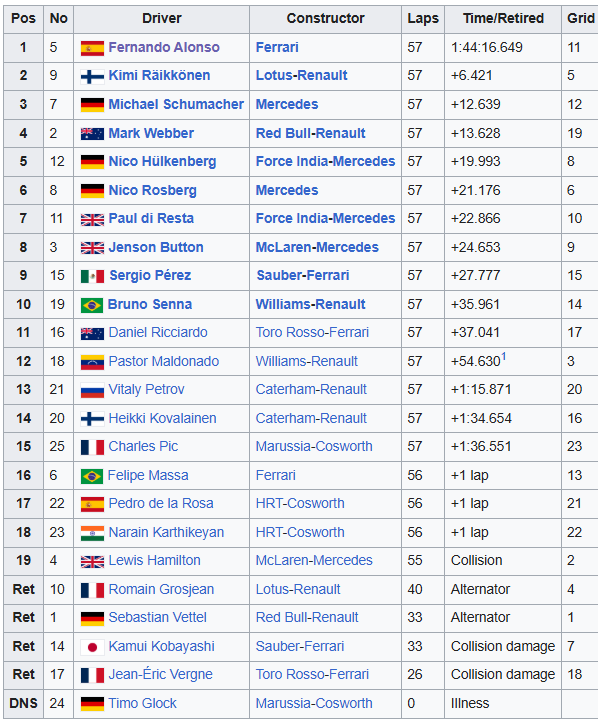The height and width of the screenshot is (719, 598).
Task: Open the Sergio Pérez link
Action: click(x=150, y=275)
